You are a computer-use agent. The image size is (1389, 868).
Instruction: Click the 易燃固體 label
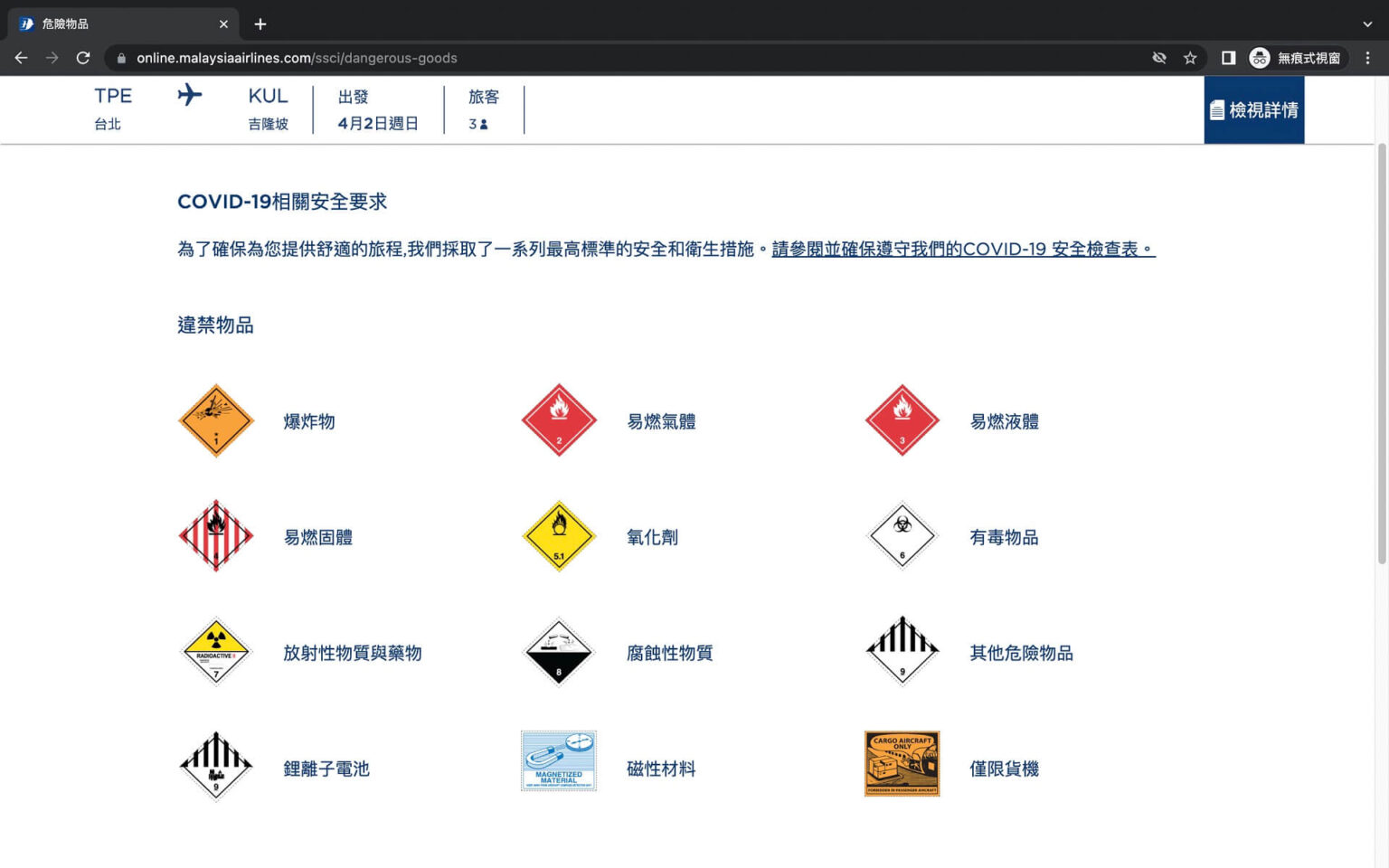pos(317,537)
